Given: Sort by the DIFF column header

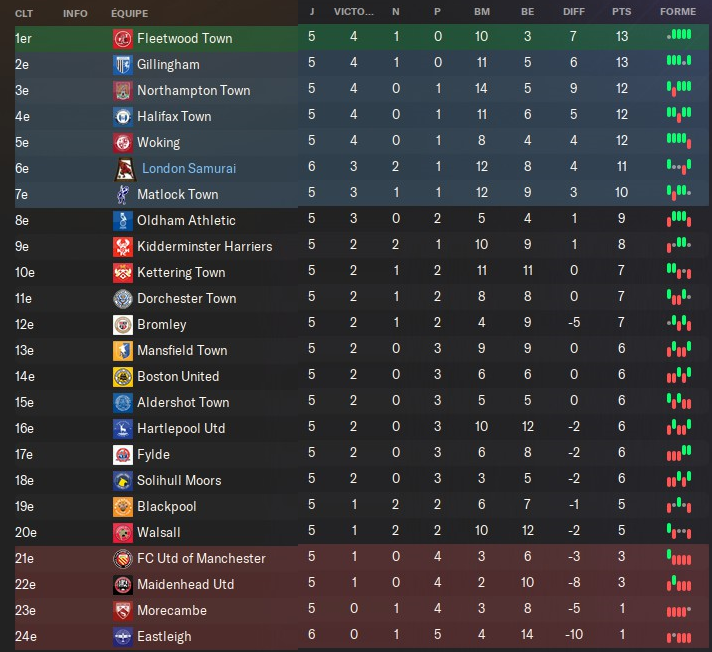Looking at the screenshot, I should pyautogui.click(x=574, y=13).
